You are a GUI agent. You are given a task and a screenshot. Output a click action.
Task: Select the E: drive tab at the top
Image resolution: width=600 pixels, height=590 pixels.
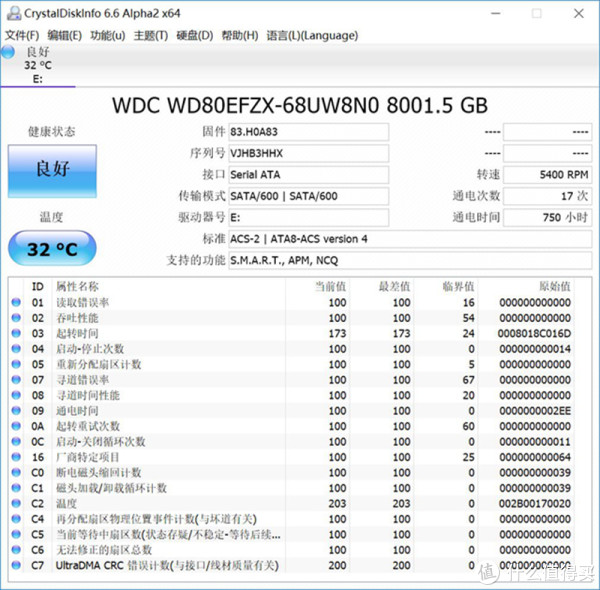tap(38, 66)
